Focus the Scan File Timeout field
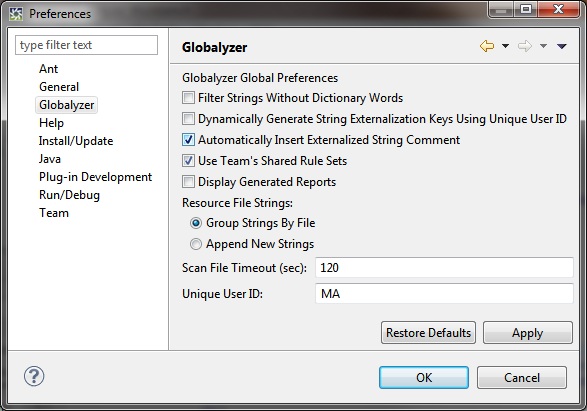This screenshot has width=587, height=411. (x=444, y=267)
